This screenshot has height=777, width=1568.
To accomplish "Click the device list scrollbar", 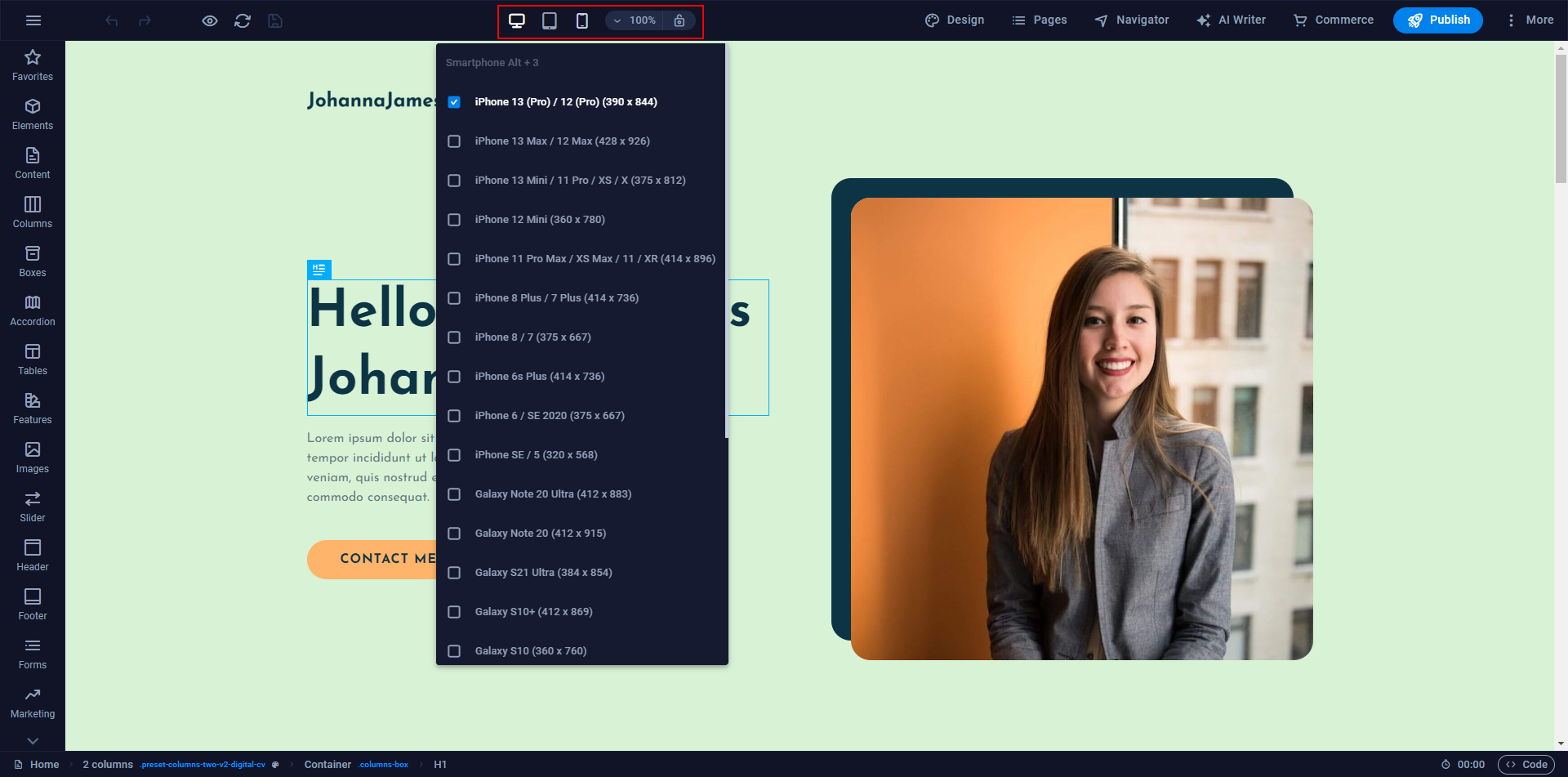I will click(726, 241).
